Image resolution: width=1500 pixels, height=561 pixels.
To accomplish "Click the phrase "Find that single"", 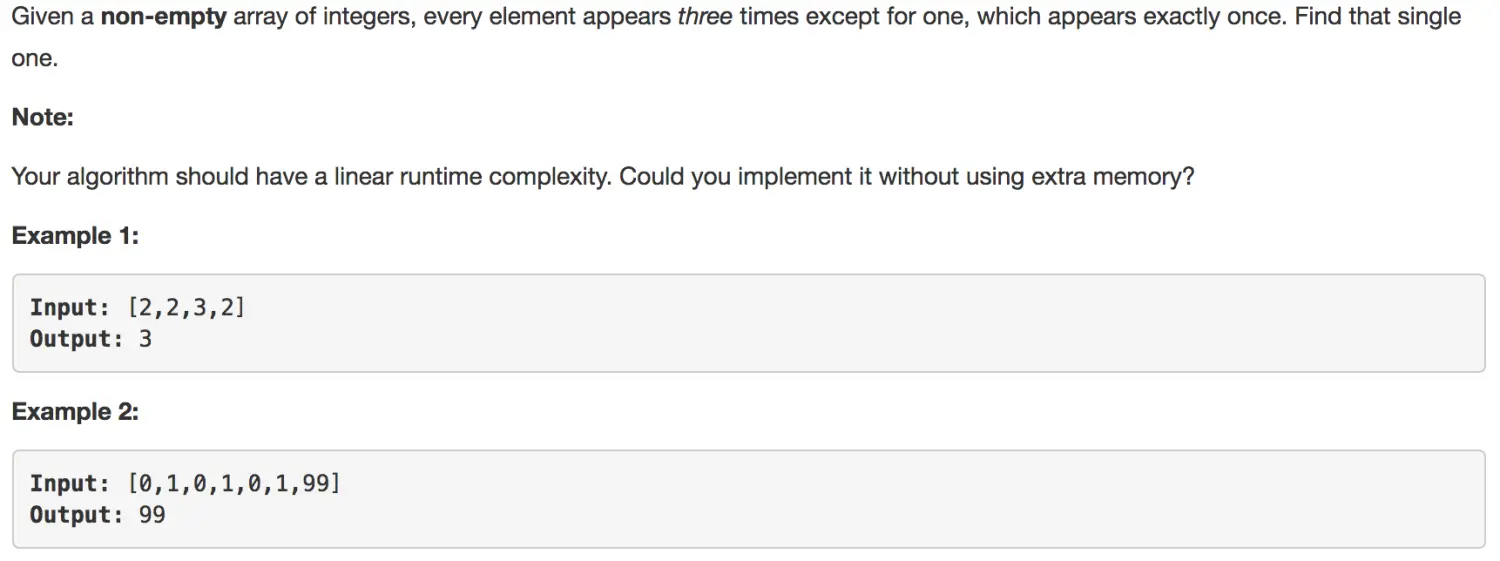I will pyautogui.click(x=1378, y=17).
